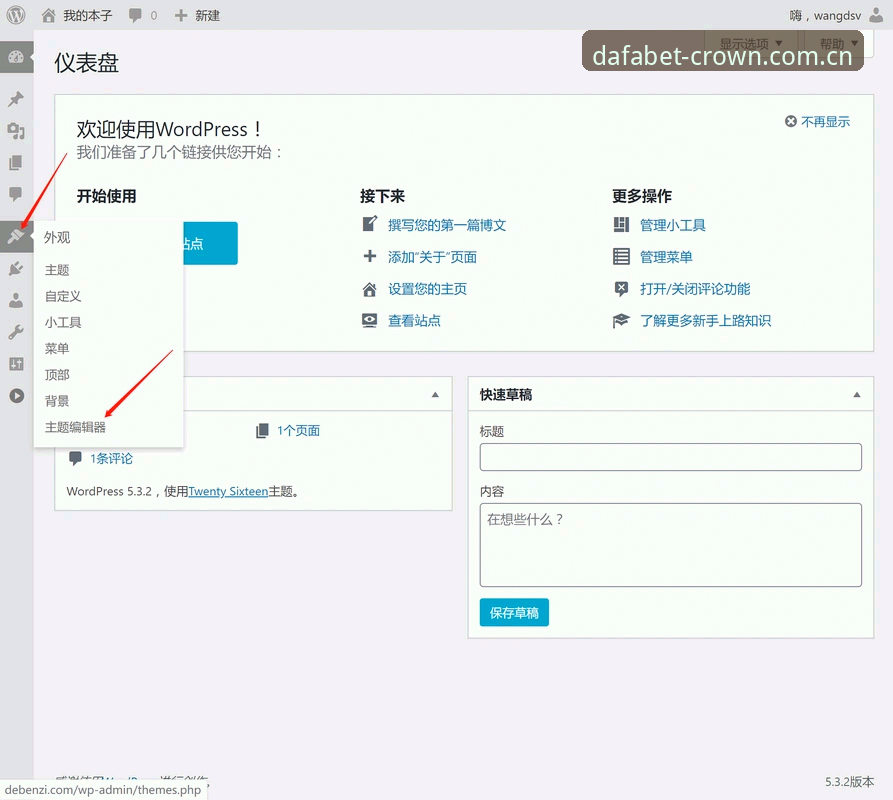Click the pages icon beside 1个页面

263,430
